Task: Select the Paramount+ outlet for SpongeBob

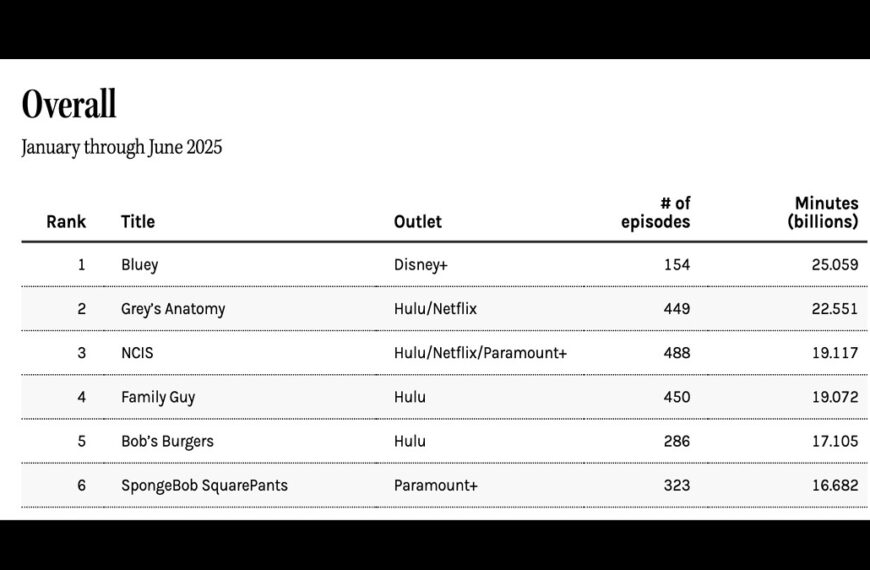Action: tap(436, 485)
